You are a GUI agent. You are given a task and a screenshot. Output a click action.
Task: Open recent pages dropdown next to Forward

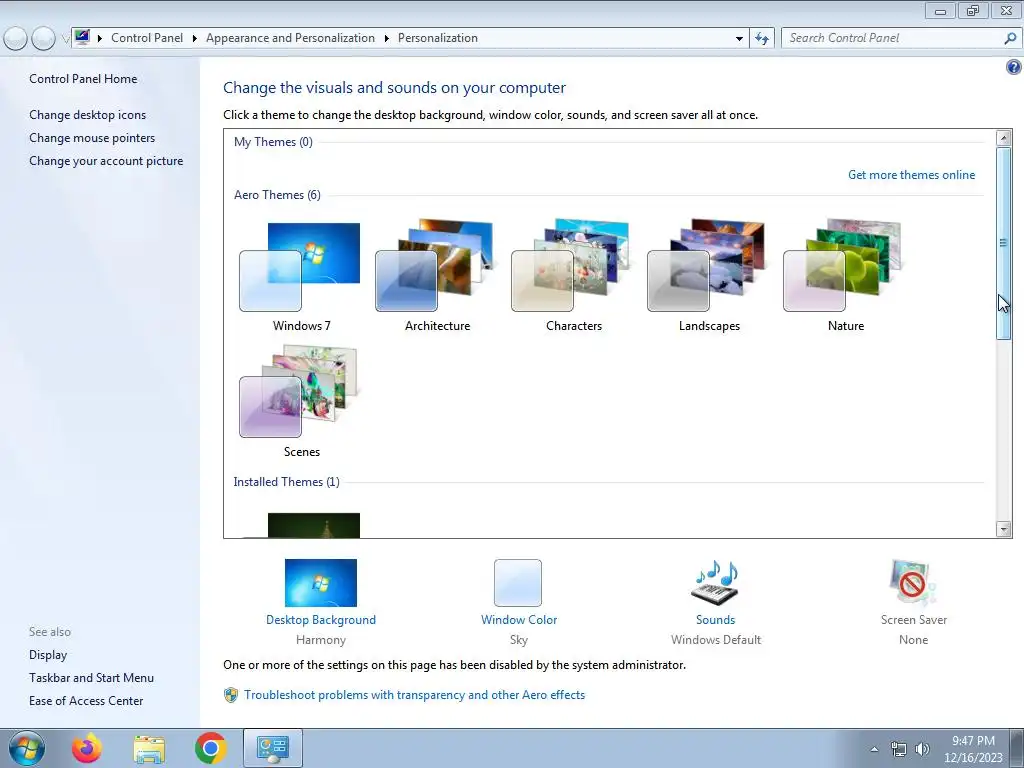65,39
